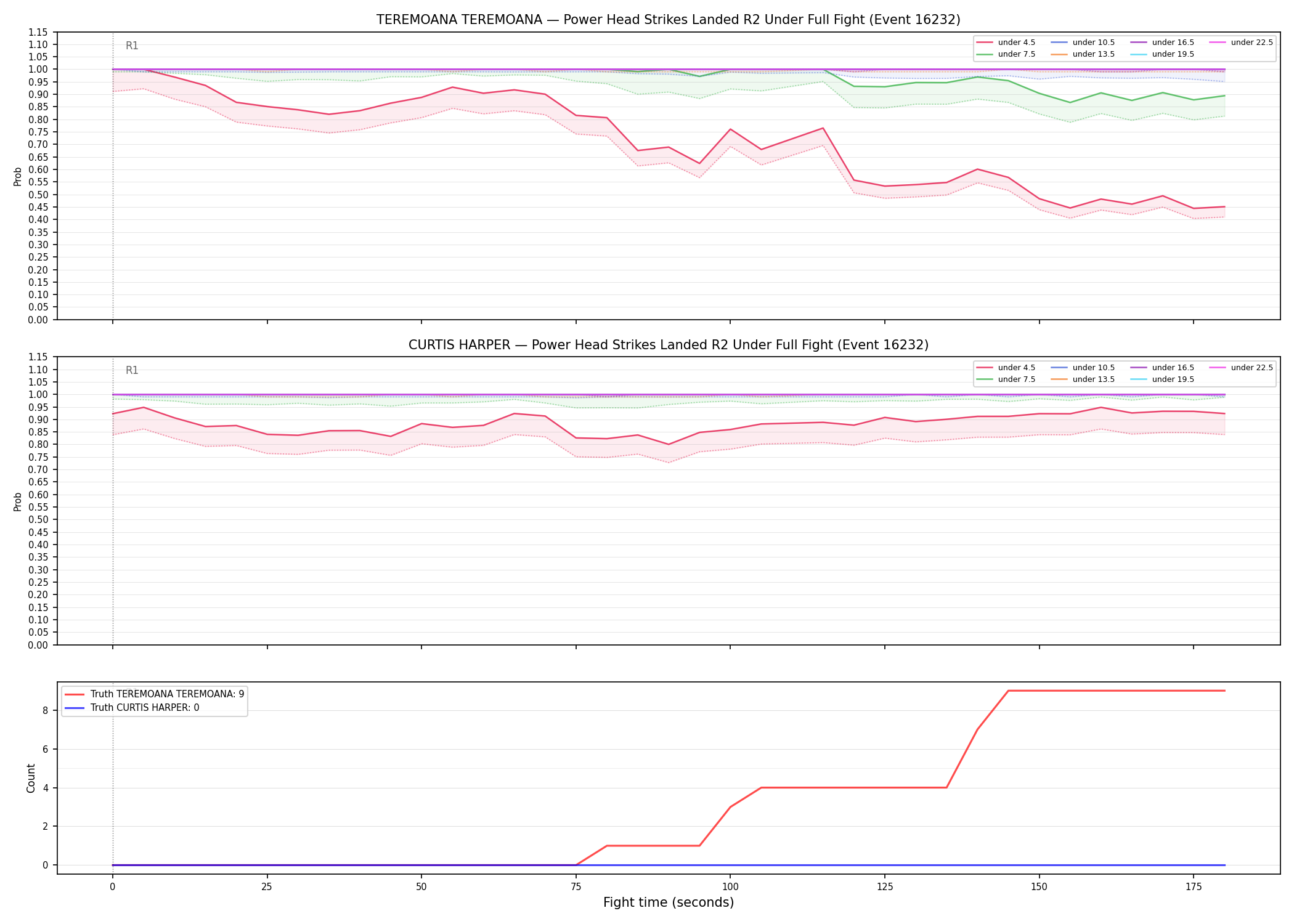Image resolution: width=1294 pixels, height=924 pixels.
Task: Click the R1 round label in TEREMOANA chart
Action: click(132, 46)
